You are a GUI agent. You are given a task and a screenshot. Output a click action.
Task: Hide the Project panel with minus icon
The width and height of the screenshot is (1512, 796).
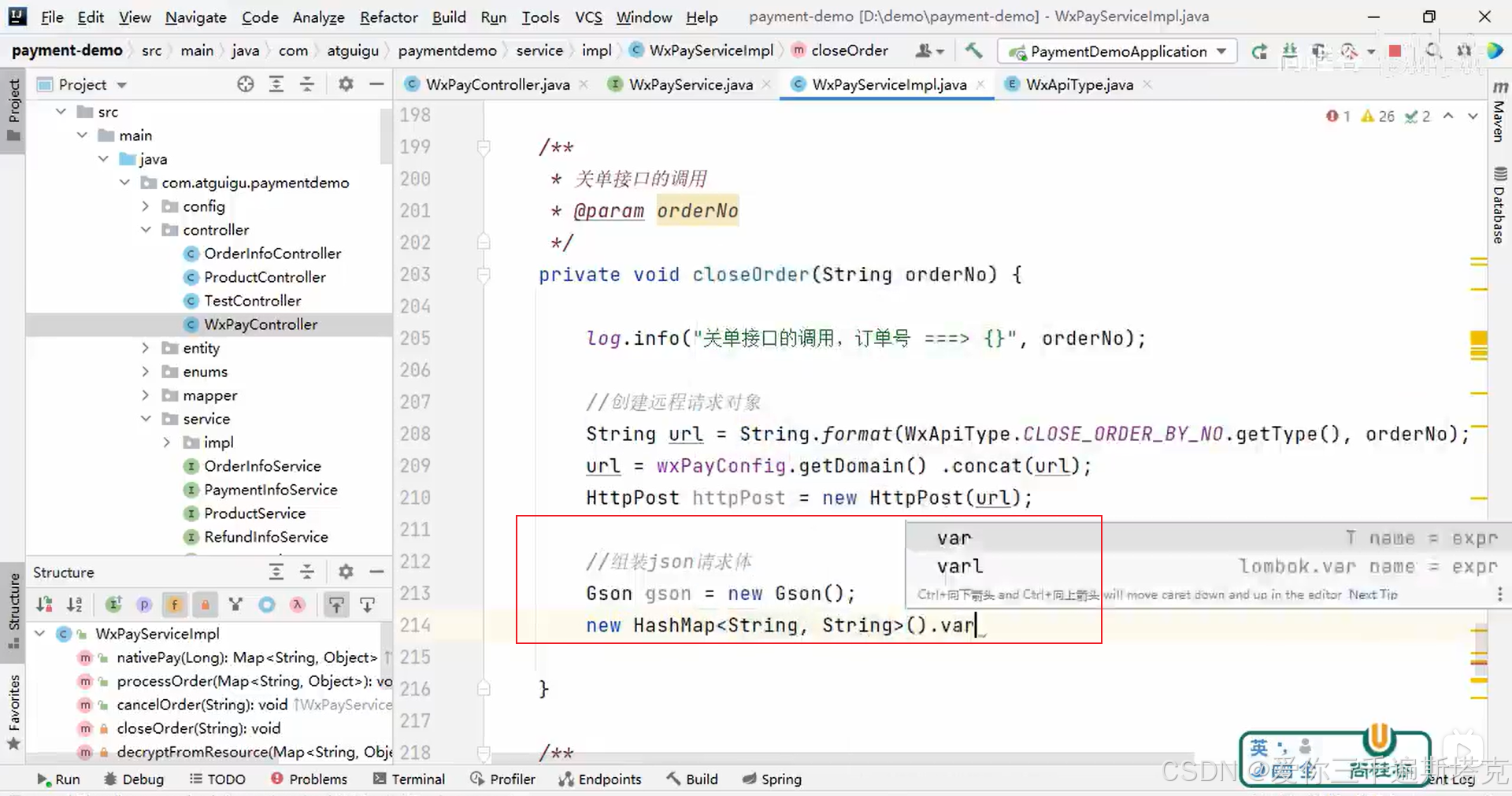pos(377,84)
